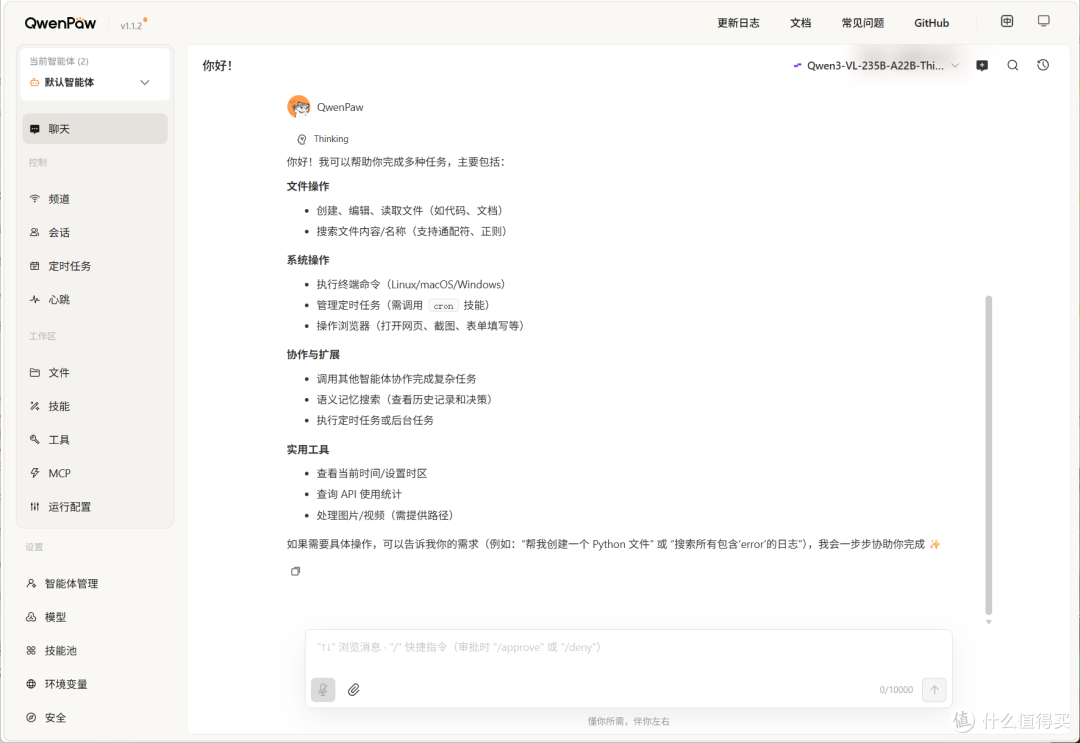The height and width of the screenshot is (743, 1080).
Task: Click the 查询 API 使用统计 list item
Action: (359, 494)
